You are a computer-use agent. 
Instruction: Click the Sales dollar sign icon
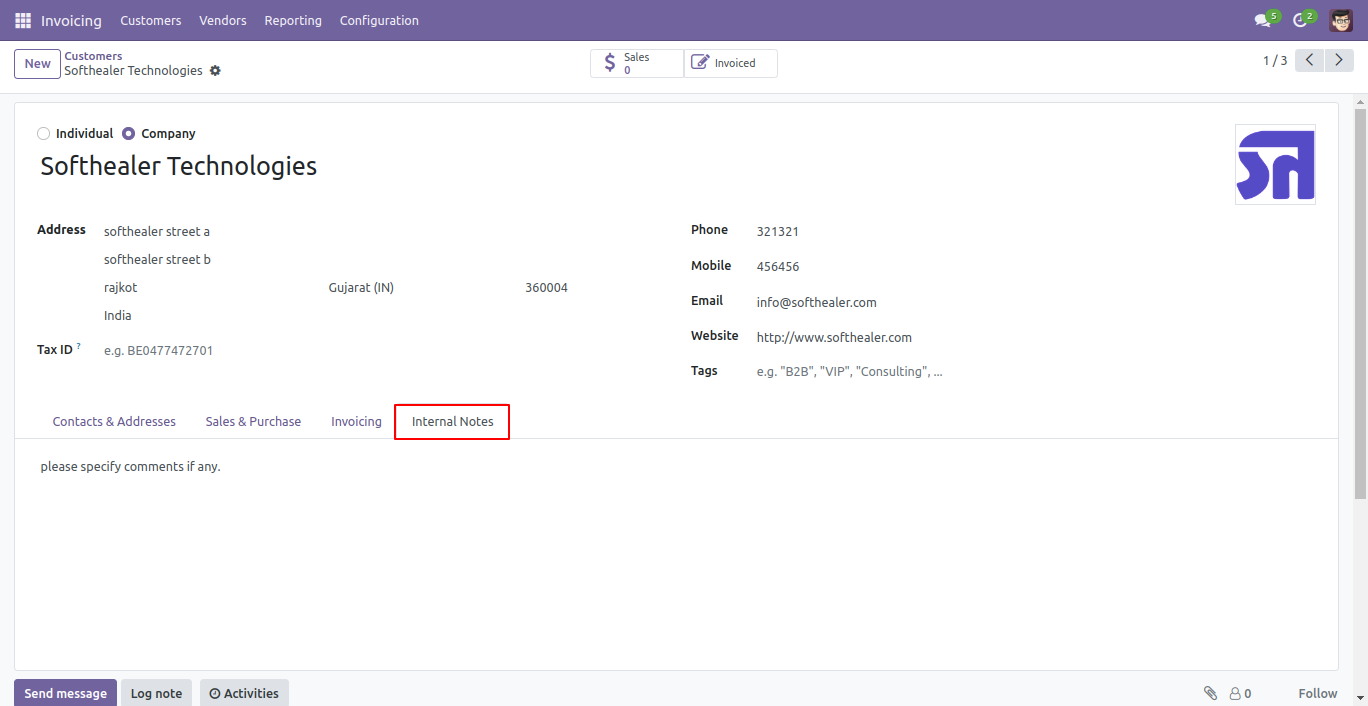click(610, 63)
